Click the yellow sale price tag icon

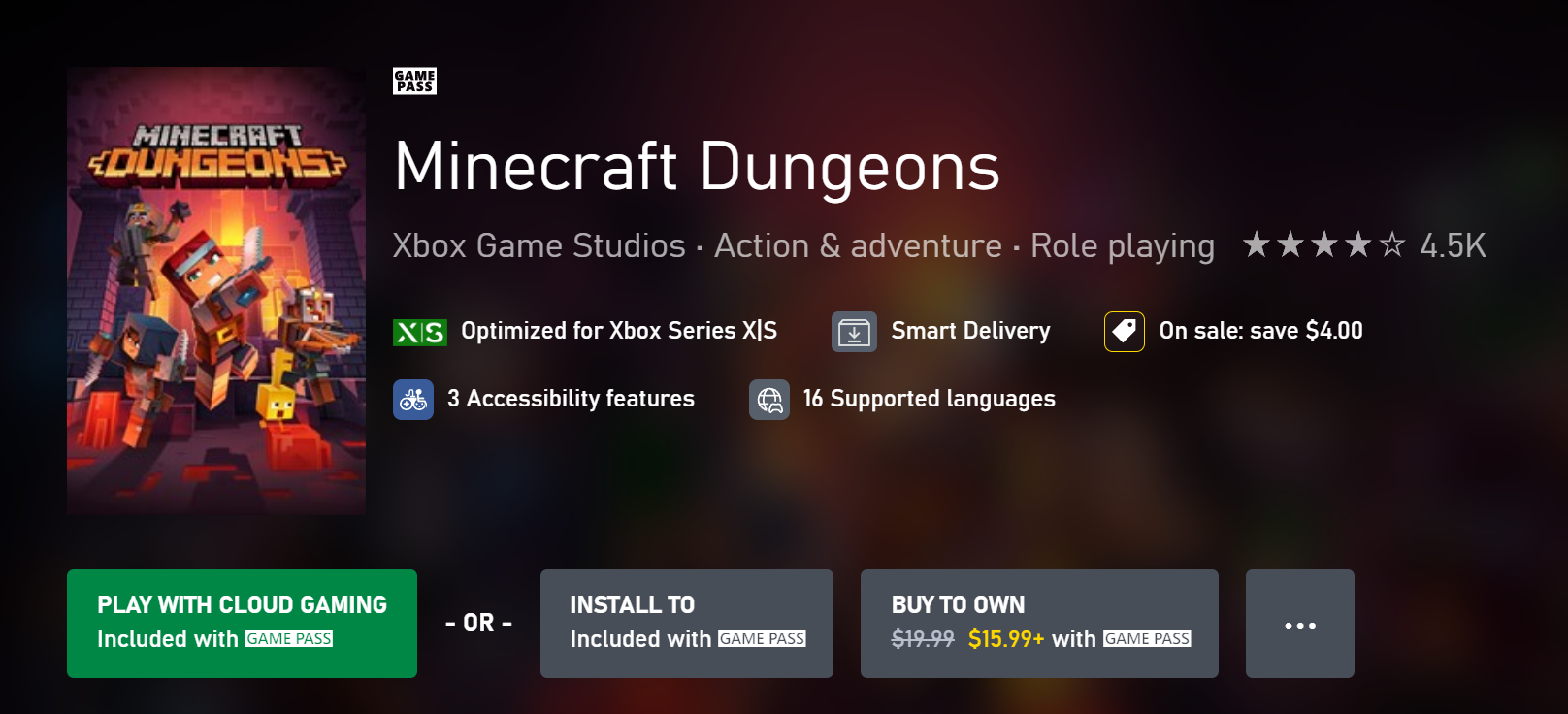click(1124, 332)
